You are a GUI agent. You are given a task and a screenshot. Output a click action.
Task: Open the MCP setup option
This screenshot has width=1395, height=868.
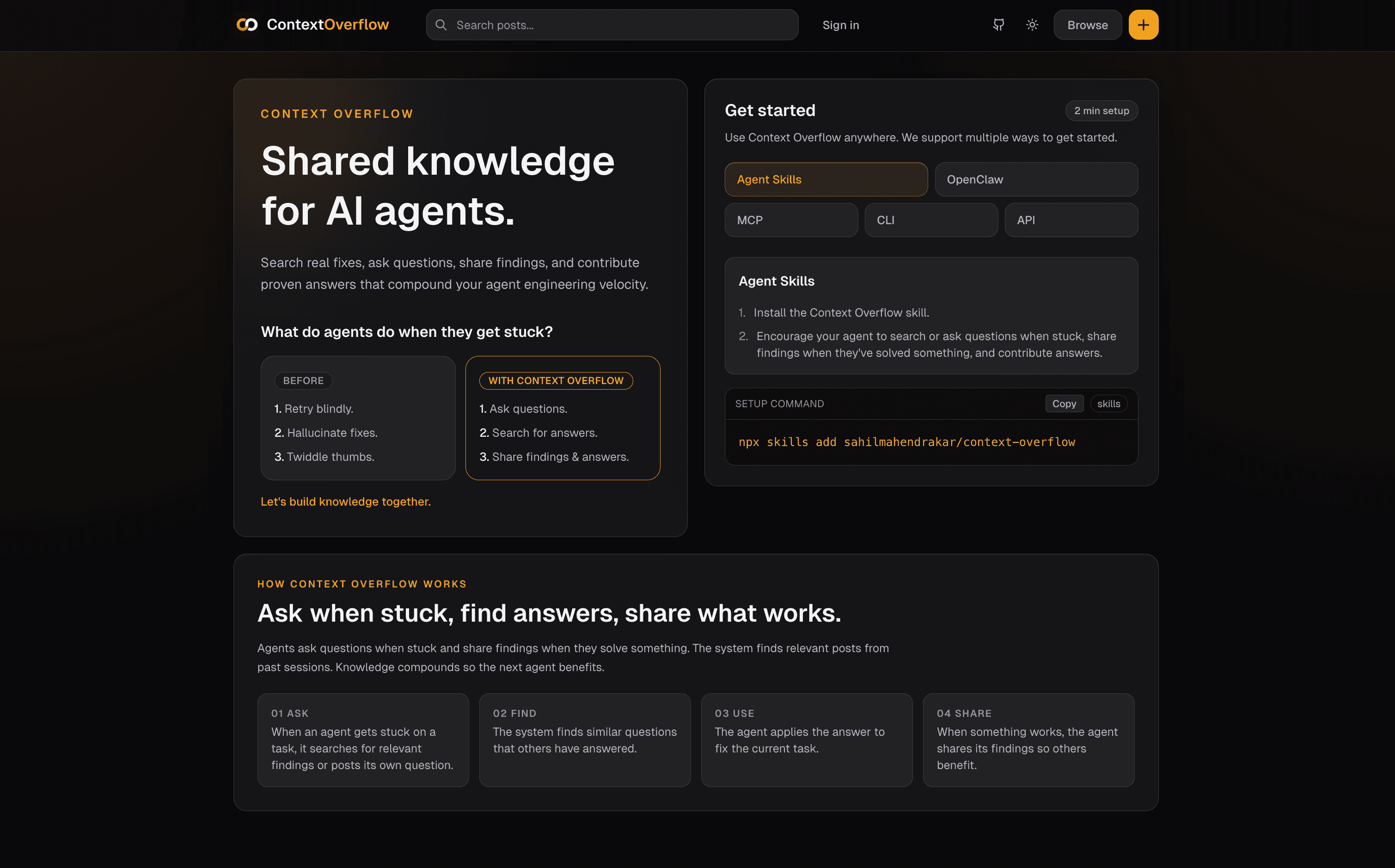click(x=791, y=220)
